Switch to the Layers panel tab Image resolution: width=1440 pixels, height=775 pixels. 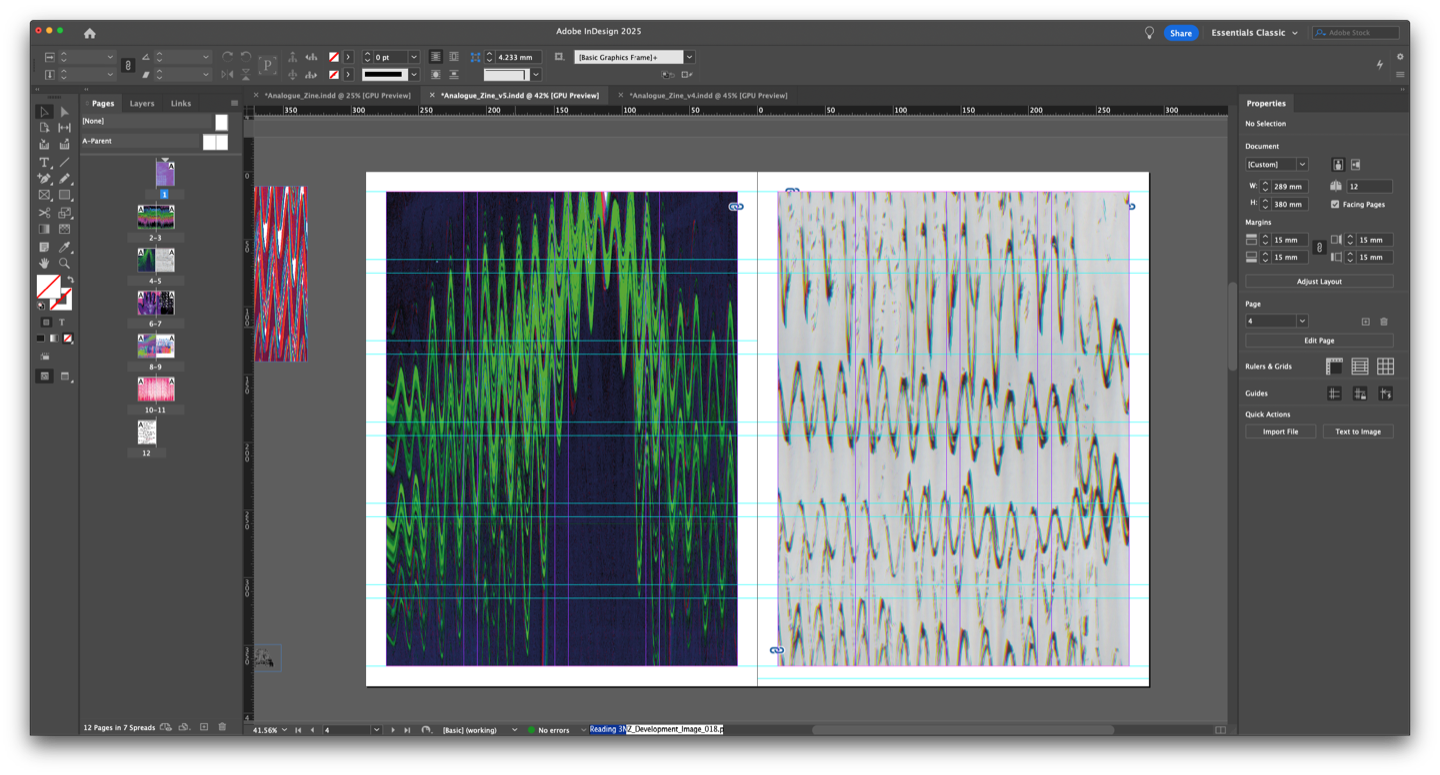(x=142, y=103)
